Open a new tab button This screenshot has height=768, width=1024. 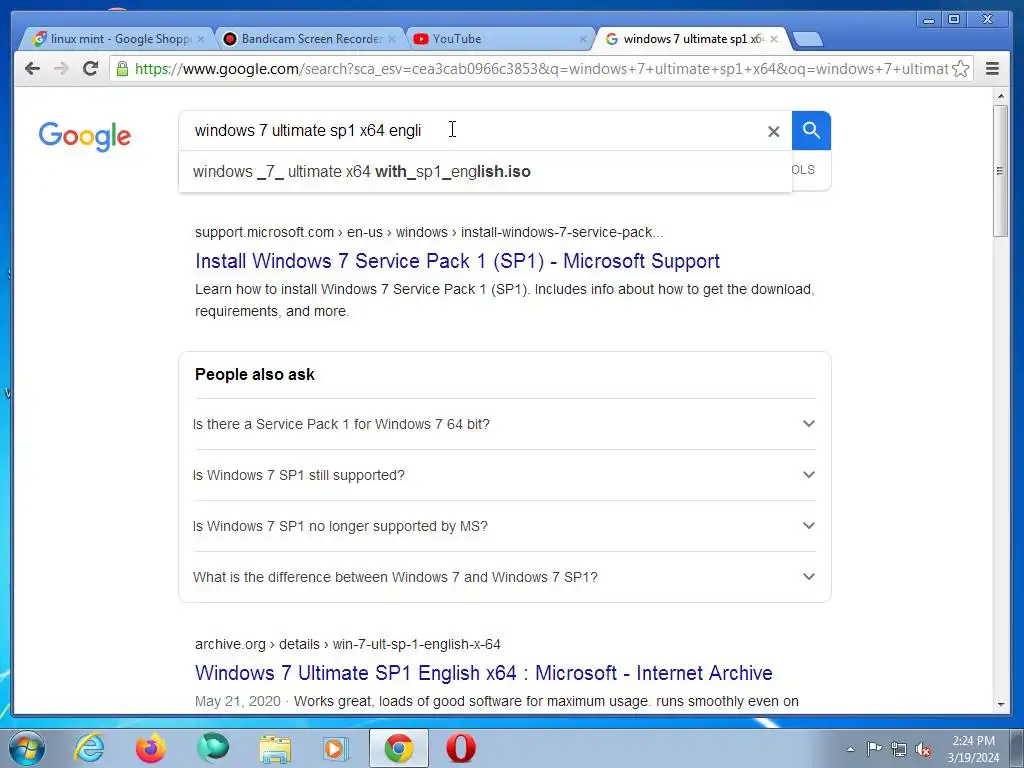pyautogui.click(x=808, y=40)
